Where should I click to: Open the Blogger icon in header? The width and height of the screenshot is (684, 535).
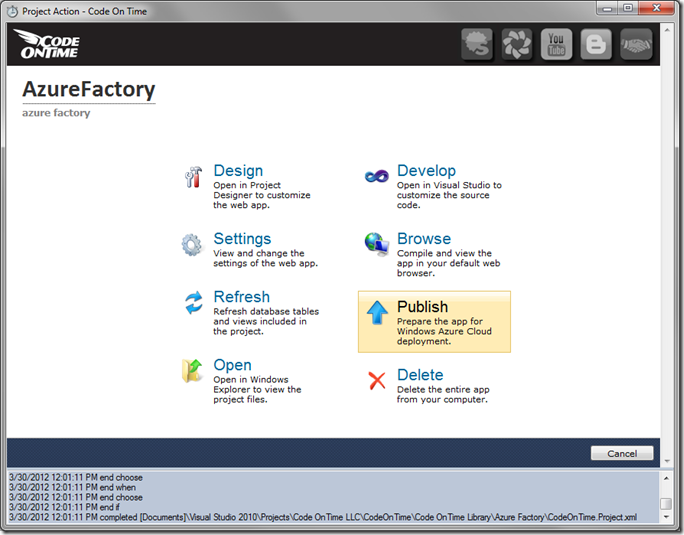(596, 45)
